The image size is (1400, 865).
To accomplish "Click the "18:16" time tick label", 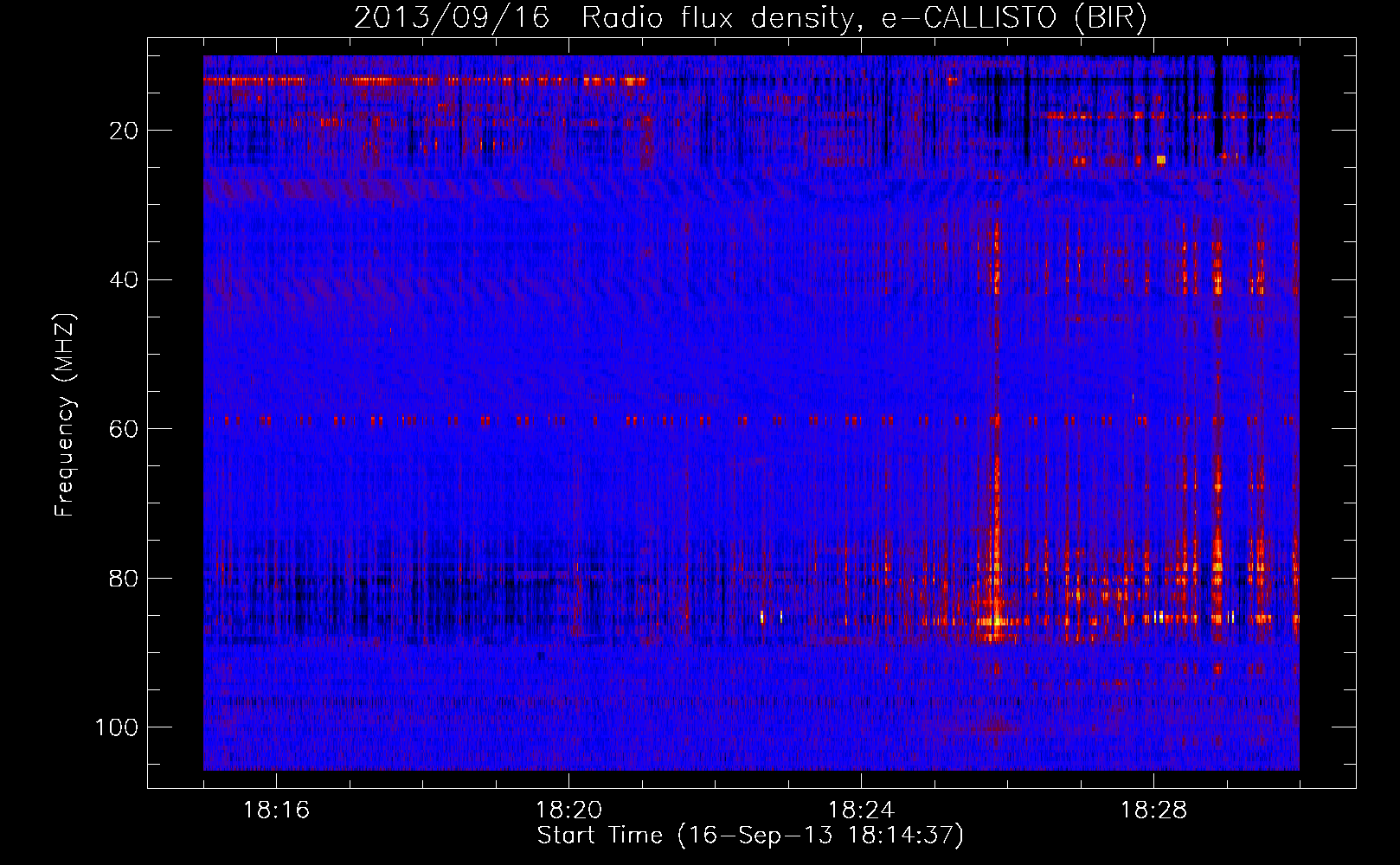I will coord(276,811).
